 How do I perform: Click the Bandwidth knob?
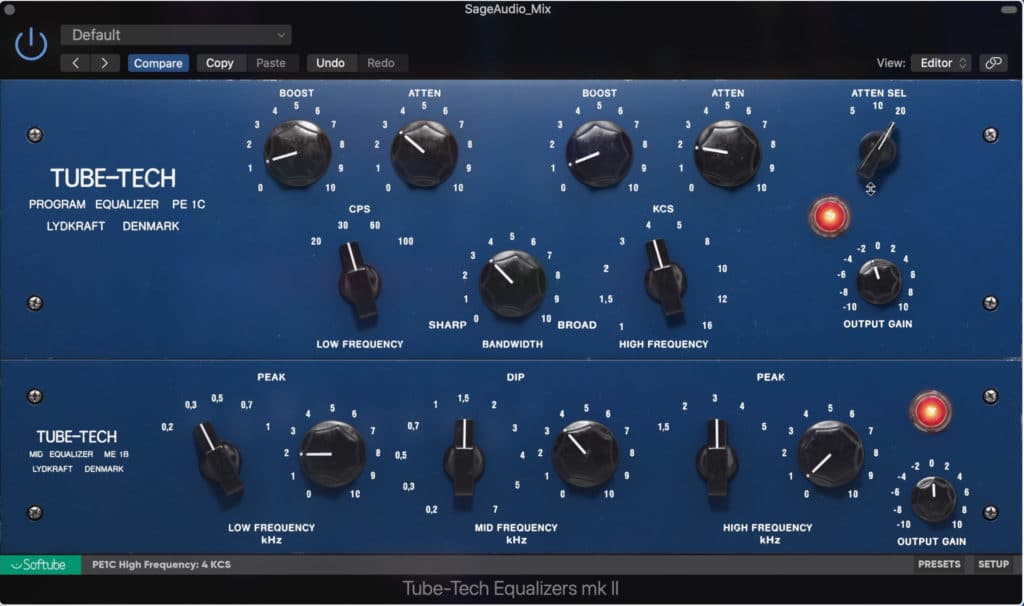[512, 283]
